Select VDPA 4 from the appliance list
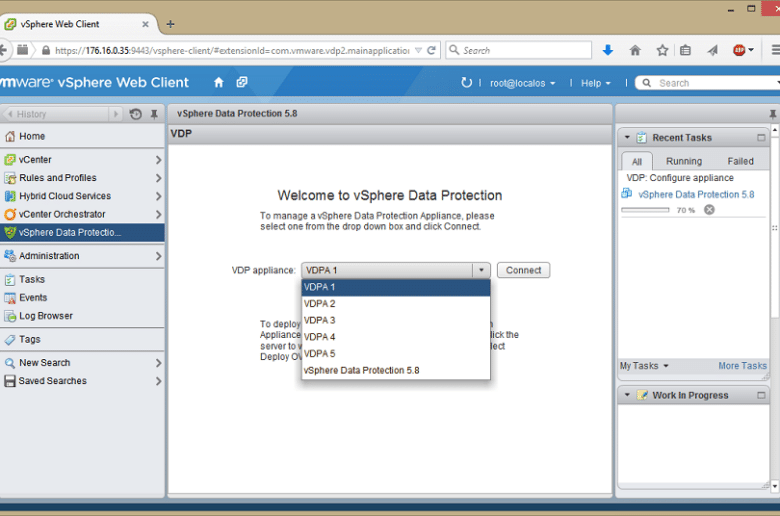780x516 pixels. [396, 337]
